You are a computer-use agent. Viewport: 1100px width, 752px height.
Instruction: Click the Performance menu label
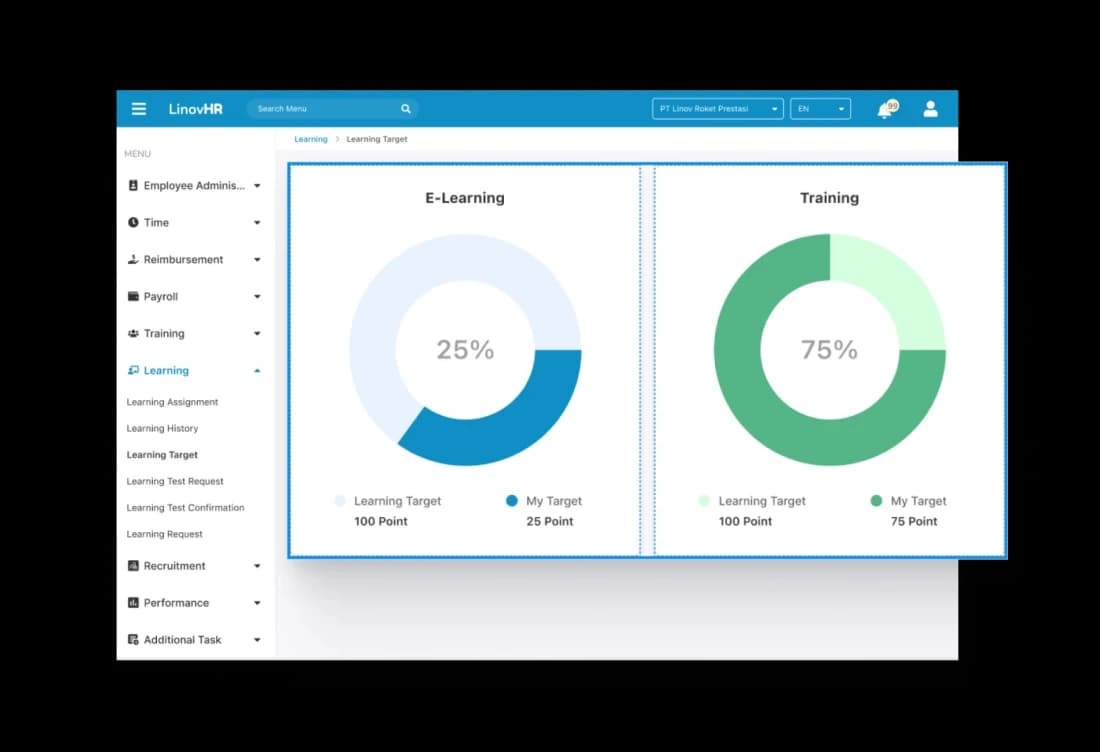[176, 603]
